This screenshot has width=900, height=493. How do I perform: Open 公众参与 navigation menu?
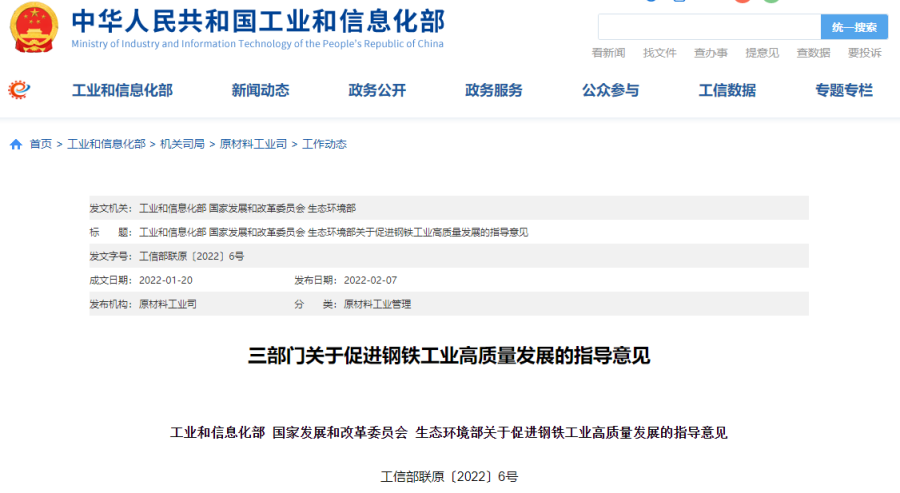point(611,90)
